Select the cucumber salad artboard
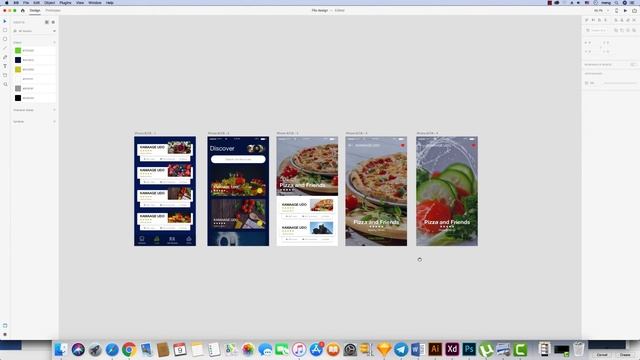Viewport: 640px width, 360px height. pos(447,191)
